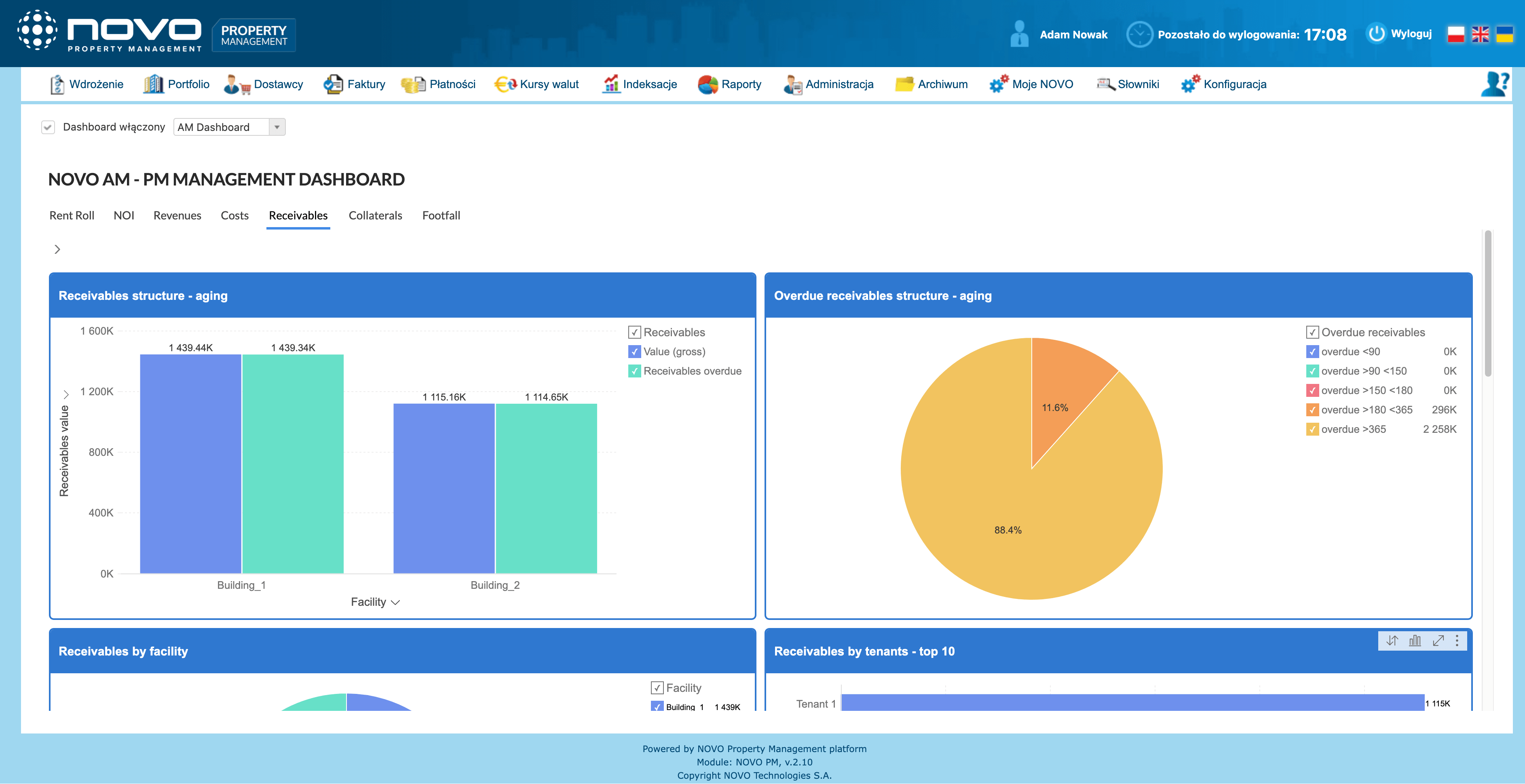Expand the filter panel chevron below tabs
The width and height of the screenshot is (1525, 784).
(57, 249)
